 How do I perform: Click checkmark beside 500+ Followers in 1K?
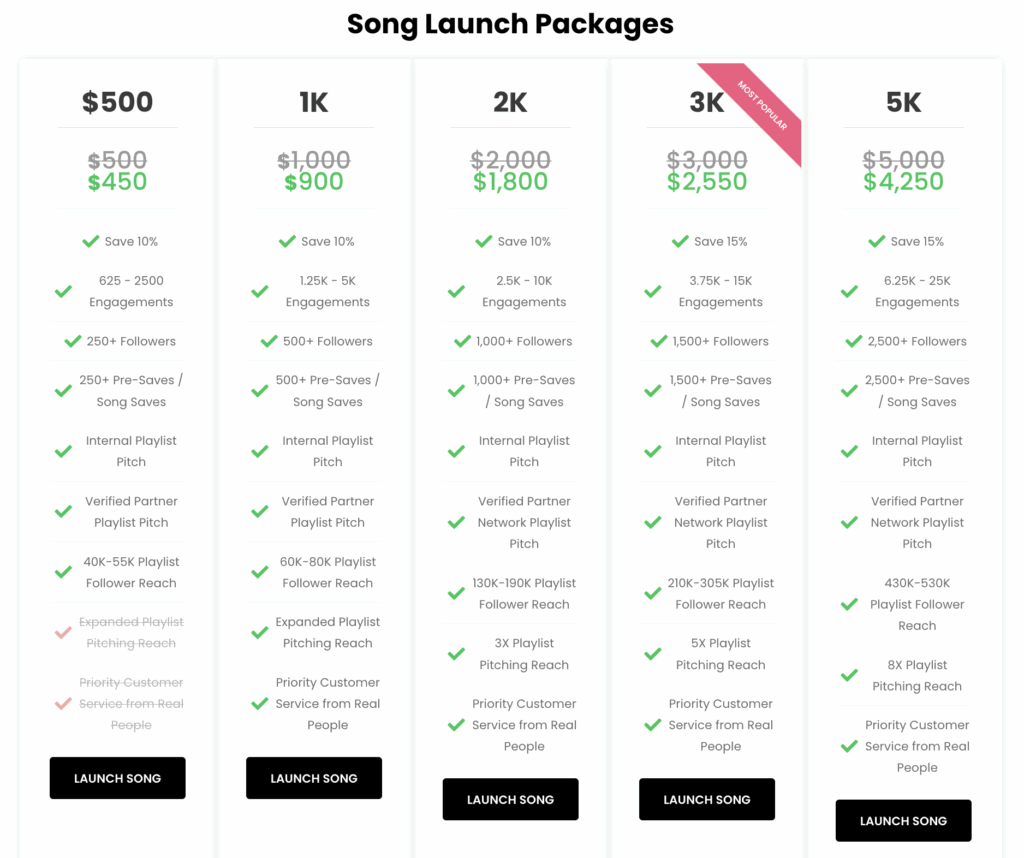coord(269,341)
